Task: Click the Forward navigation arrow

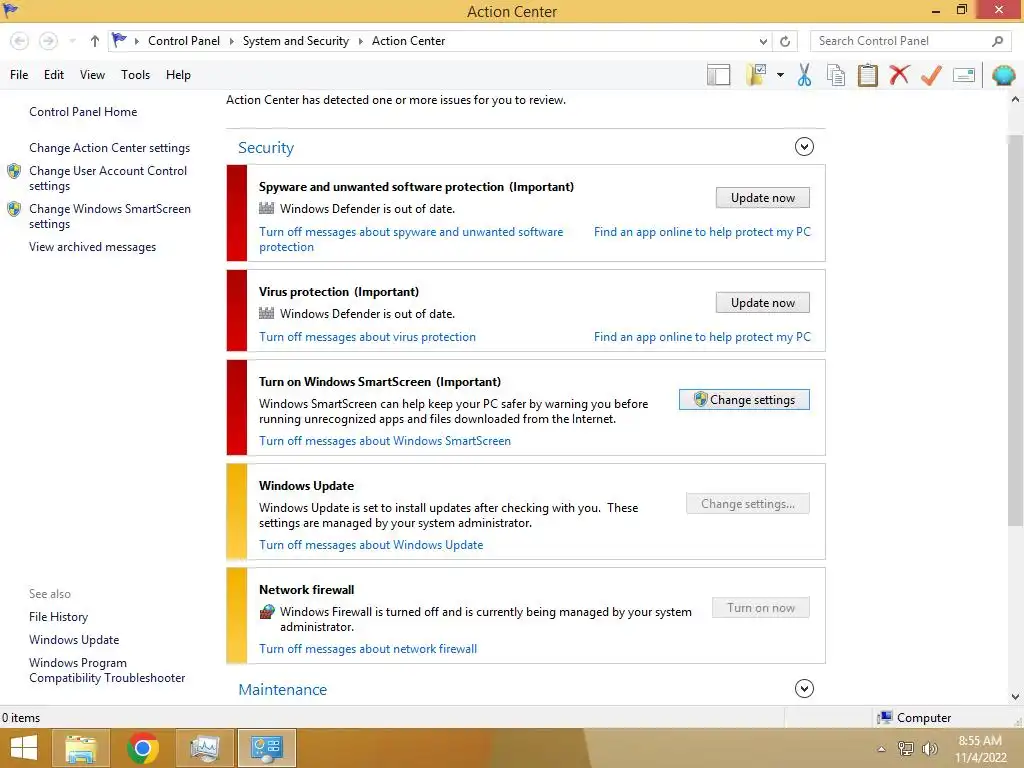Action: click(48, 41)
